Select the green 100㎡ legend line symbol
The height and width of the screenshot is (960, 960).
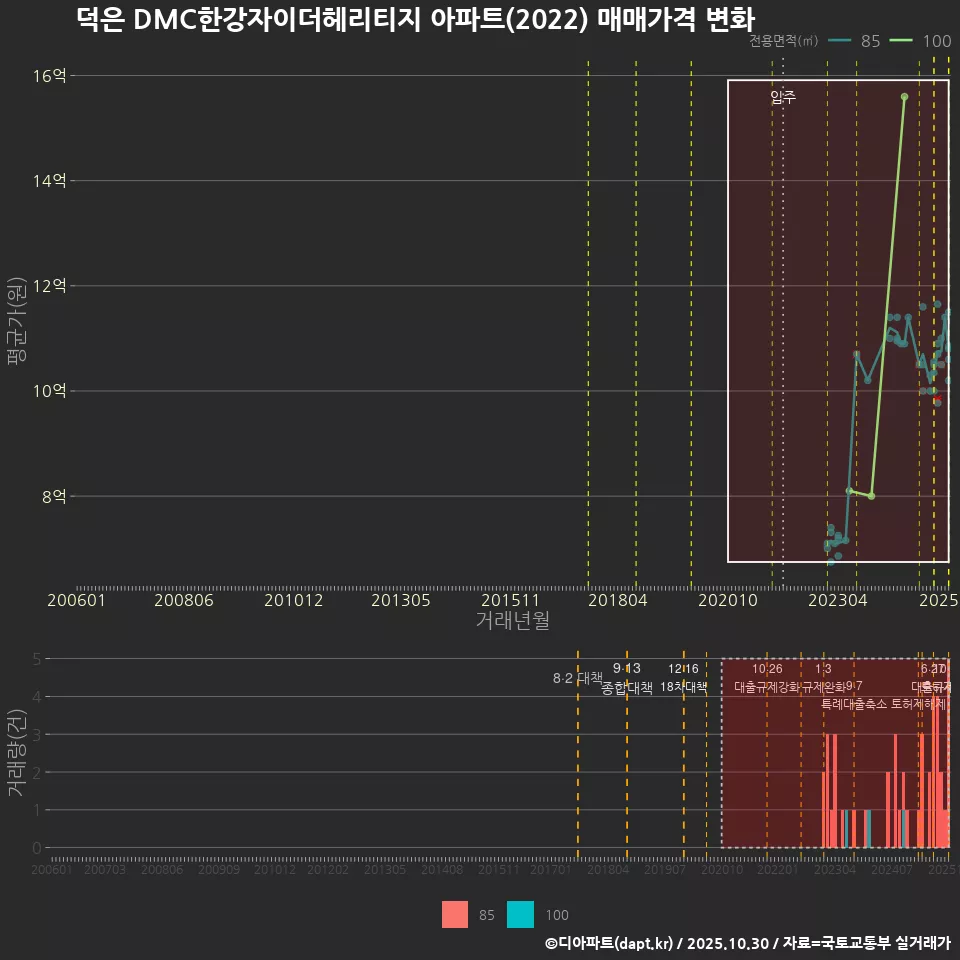(900, 41)
